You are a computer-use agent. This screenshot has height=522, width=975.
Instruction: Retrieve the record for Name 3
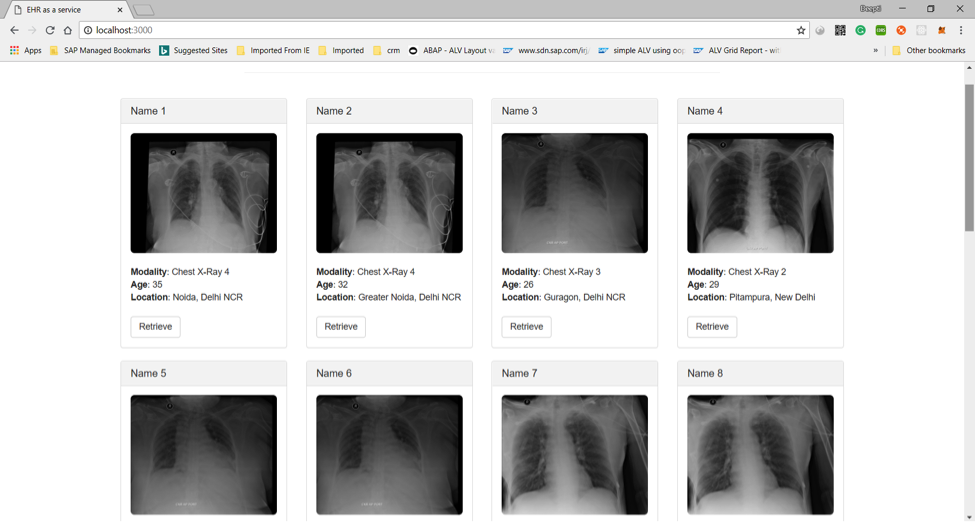click(x=527, y=327)
